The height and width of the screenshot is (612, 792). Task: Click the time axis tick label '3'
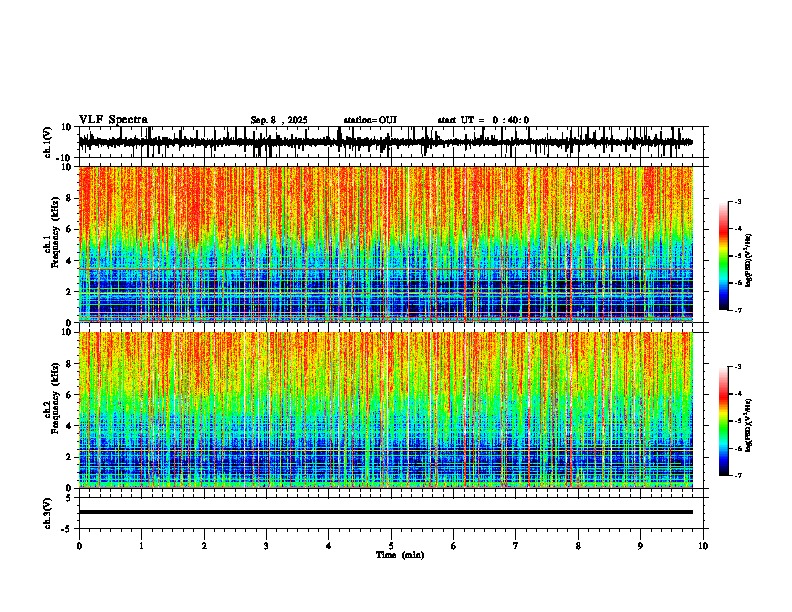266,546
